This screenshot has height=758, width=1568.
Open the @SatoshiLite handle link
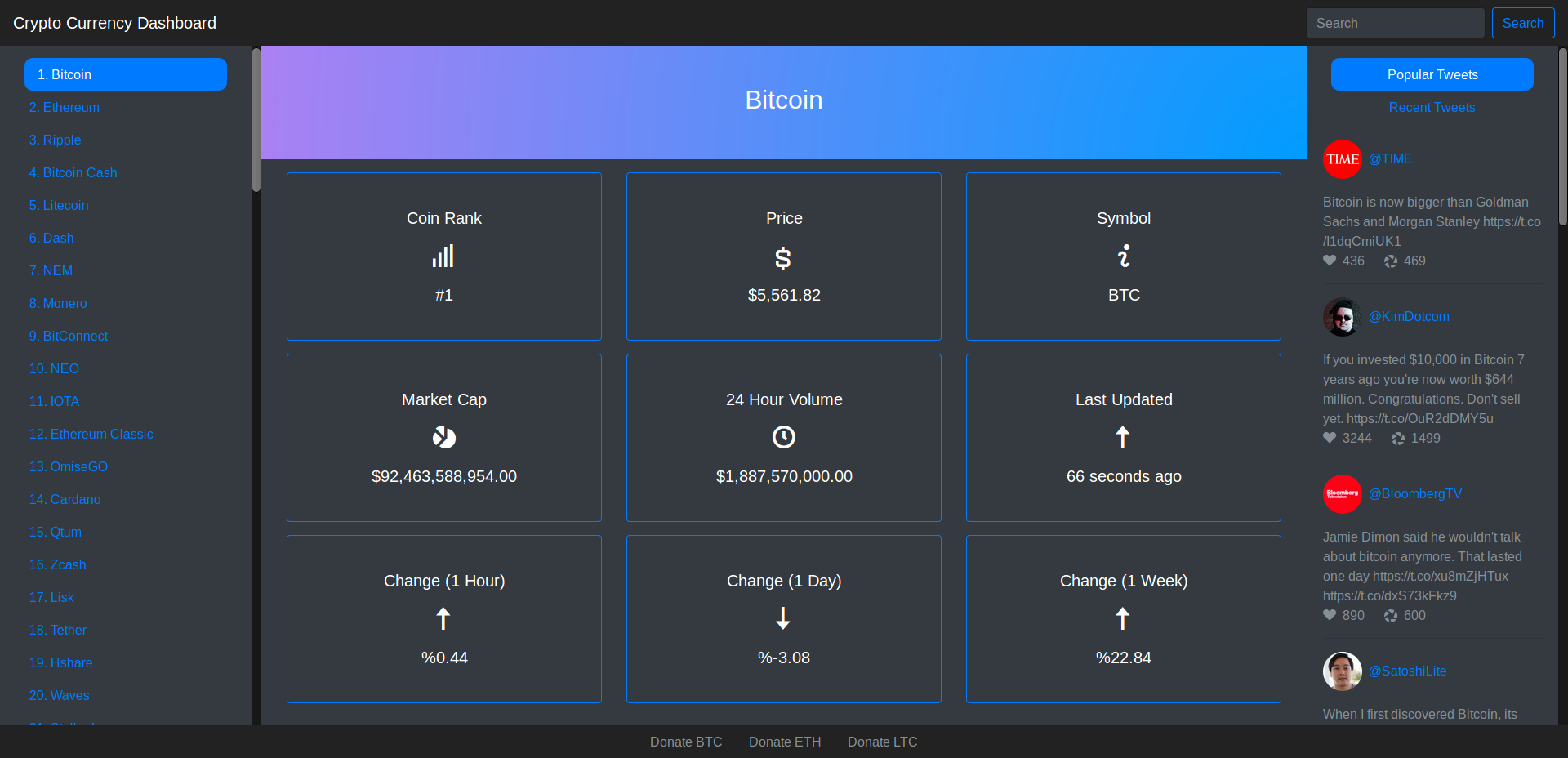tap(1408, 671)
